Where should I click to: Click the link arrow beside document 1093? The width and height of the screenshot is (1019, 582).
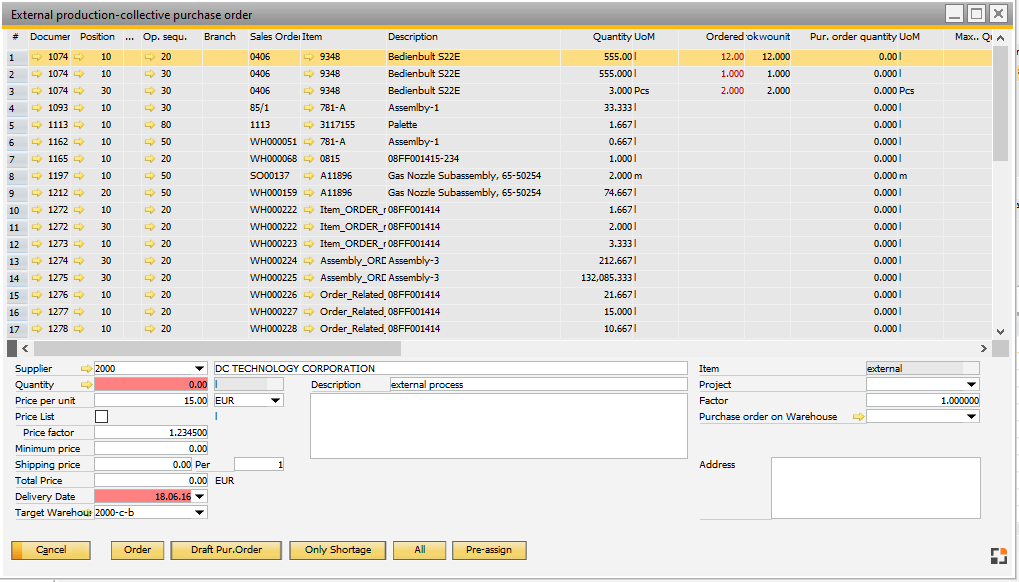(x=37, y=108)
